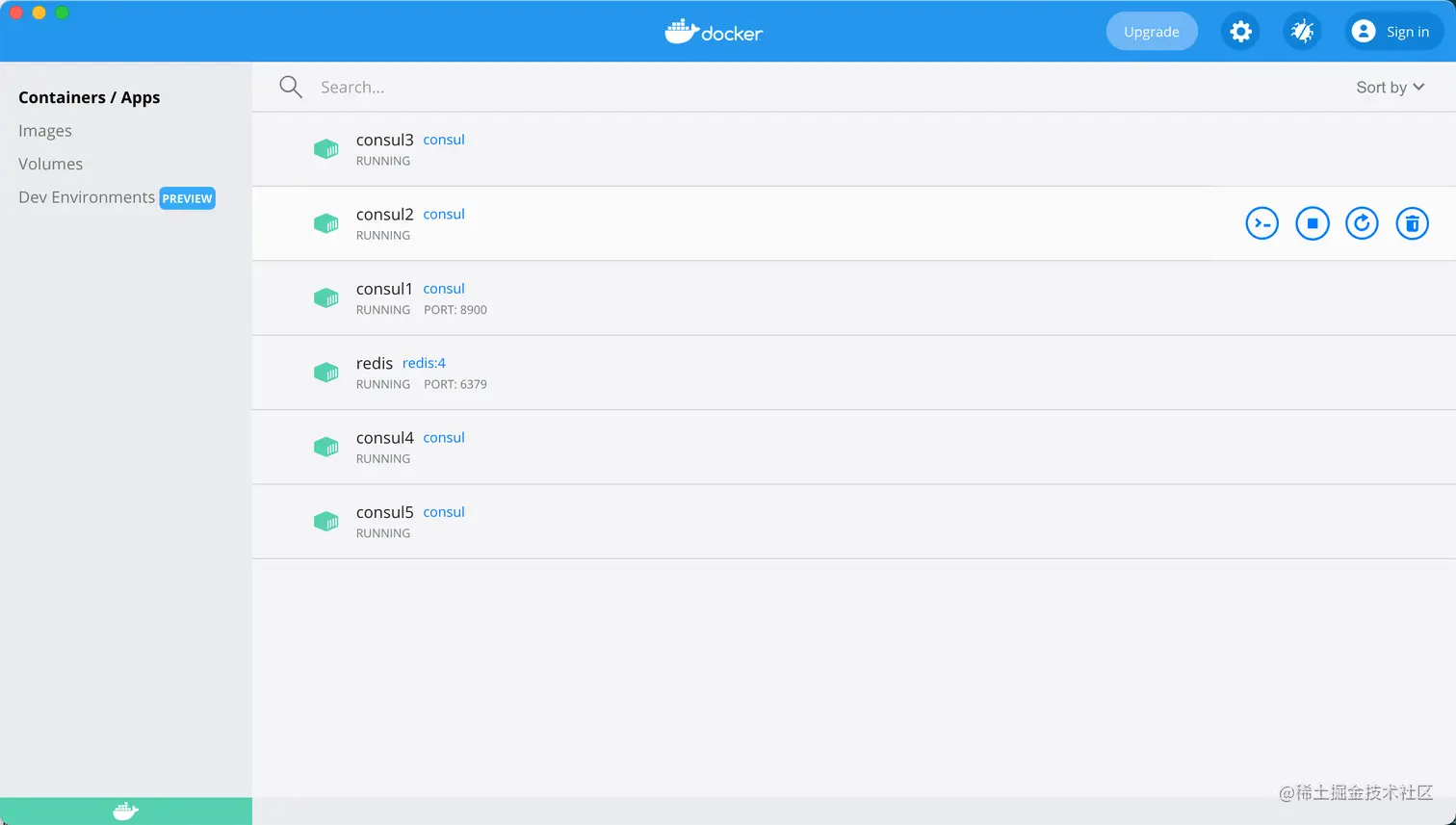Click RUNNING status of redis
Screen dimensions: 1456x825
click(x=383, y=384)
